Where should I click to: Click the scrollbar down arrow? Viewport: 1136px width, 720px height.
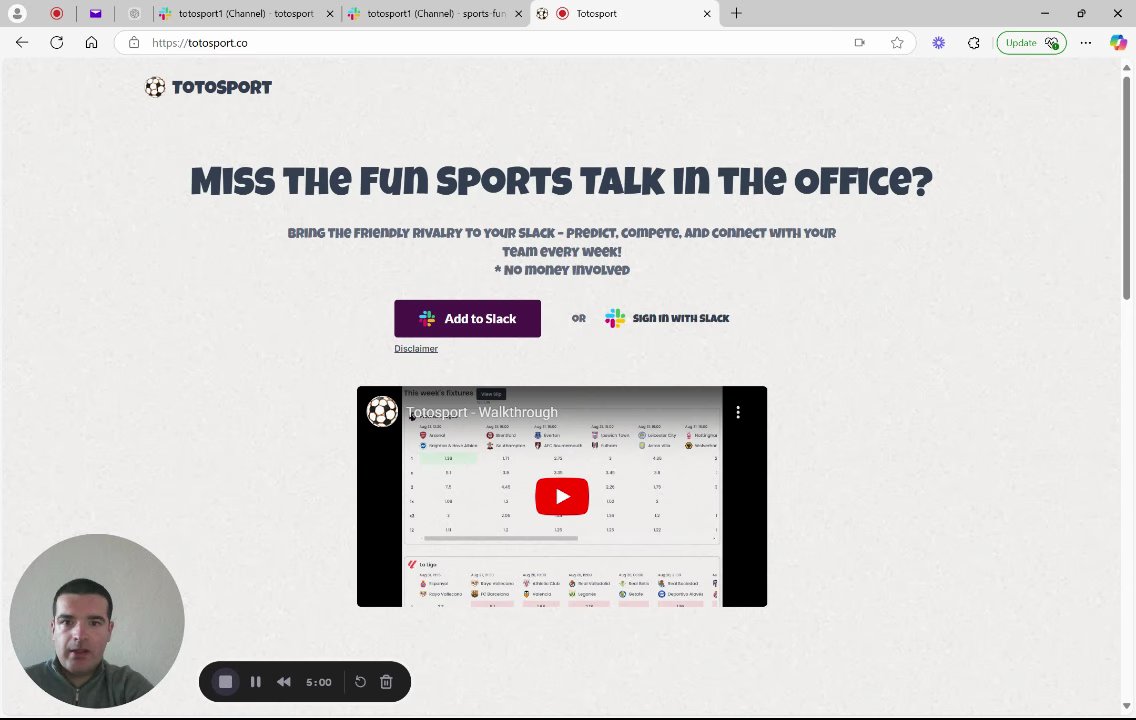[1126, 706]
